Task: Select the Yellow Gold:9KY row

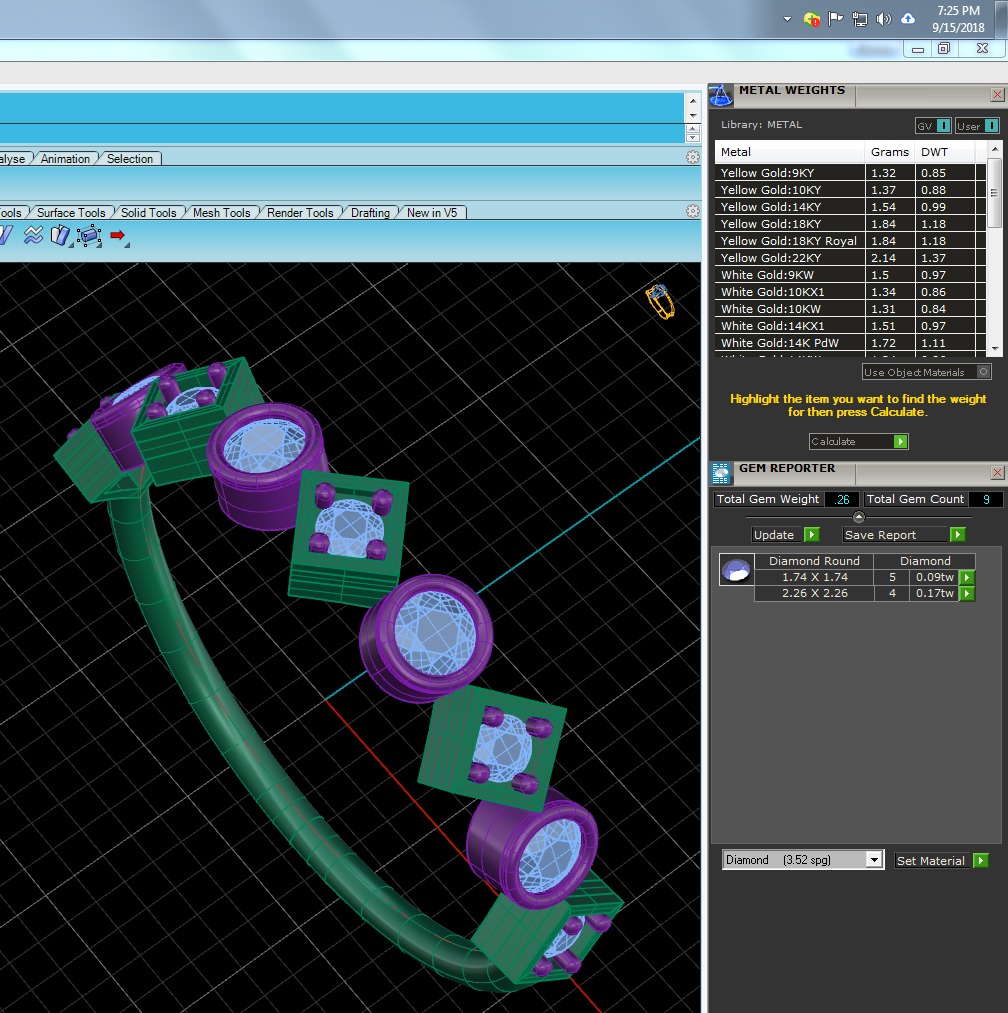Action: click(x=850, y=172)
